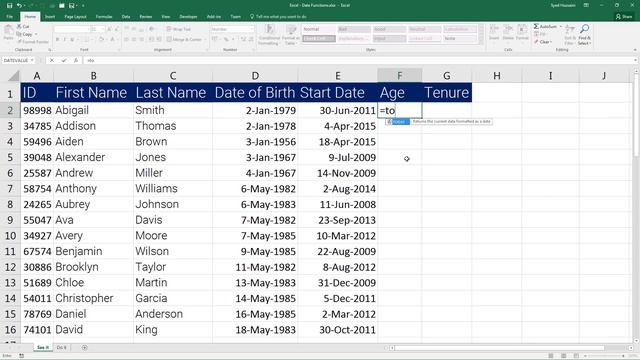
Task: Toggle Wrap Text
Action: pos(179,29)
